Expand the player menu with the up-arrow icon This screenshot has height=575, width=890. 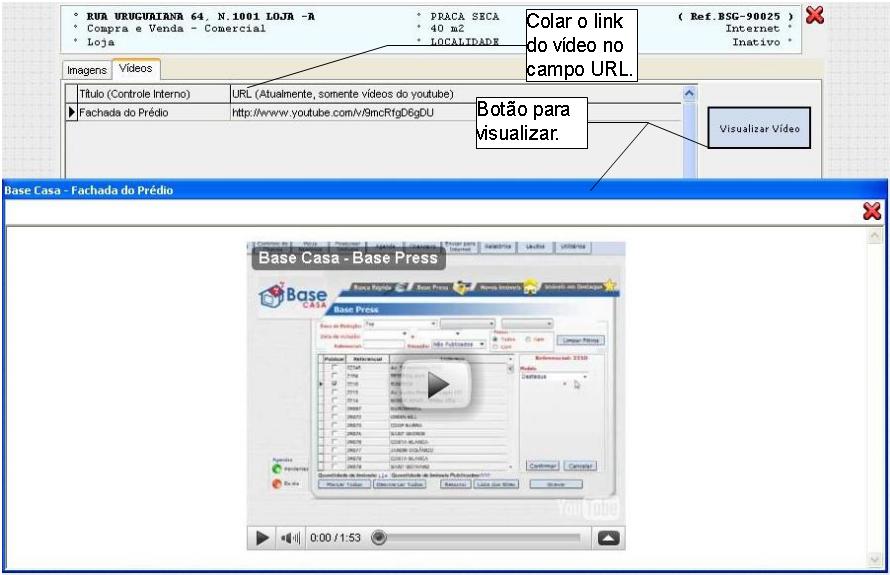(609, 538)
